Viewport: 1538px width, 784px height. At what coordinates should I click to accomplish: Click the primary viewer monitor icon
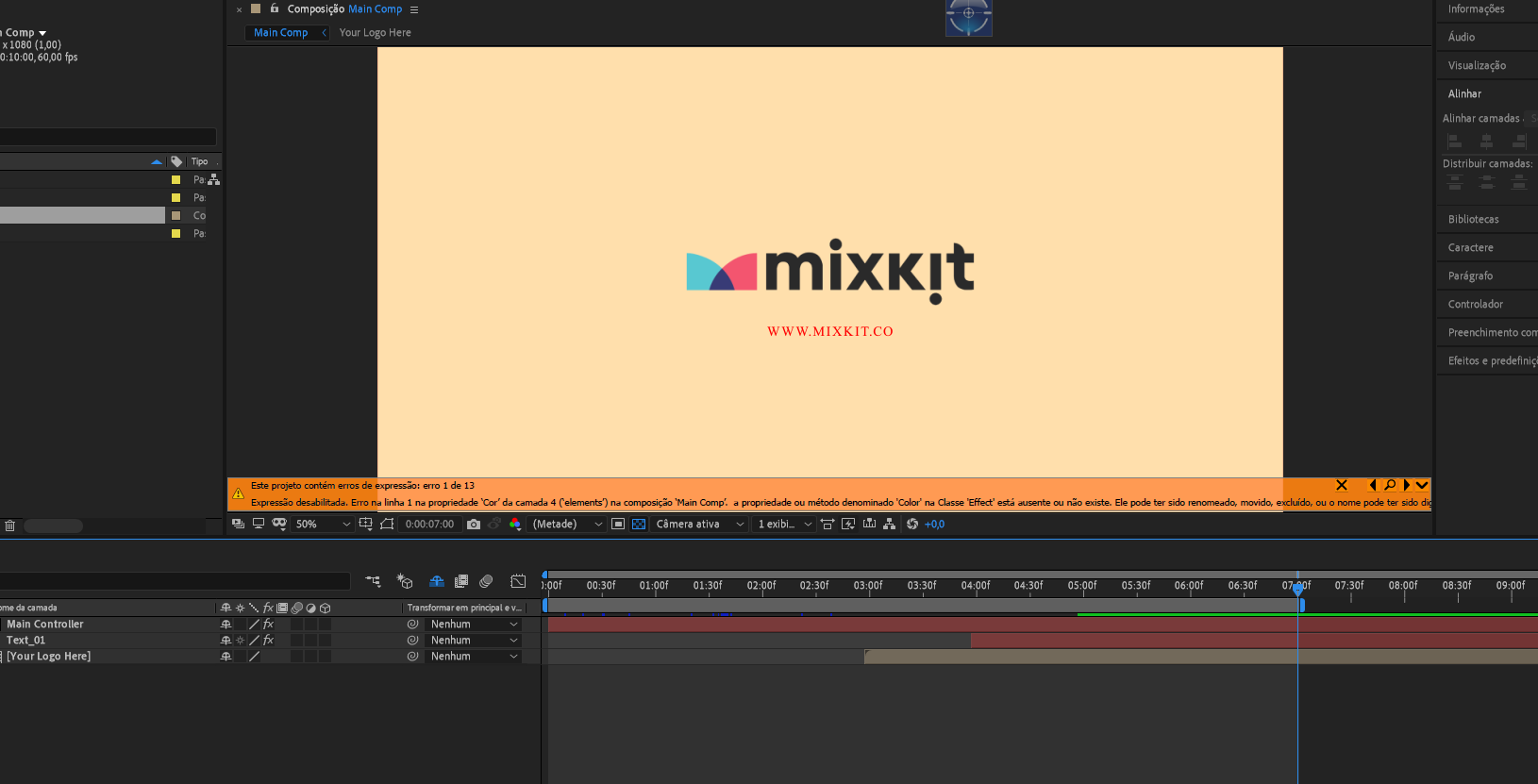coord(259,524)
